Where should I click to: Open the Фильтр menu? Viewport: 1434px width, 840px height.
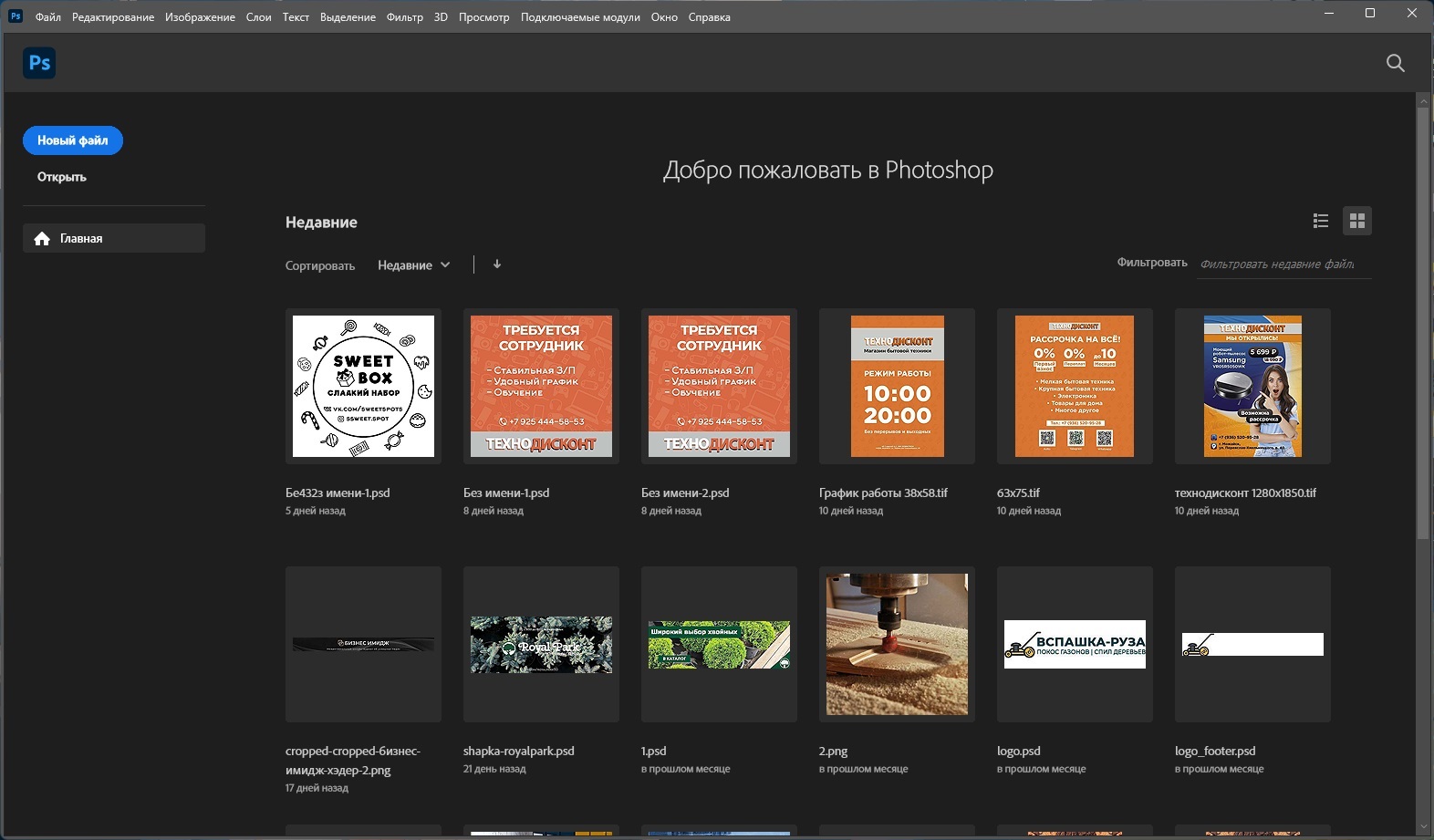(404, 17)
